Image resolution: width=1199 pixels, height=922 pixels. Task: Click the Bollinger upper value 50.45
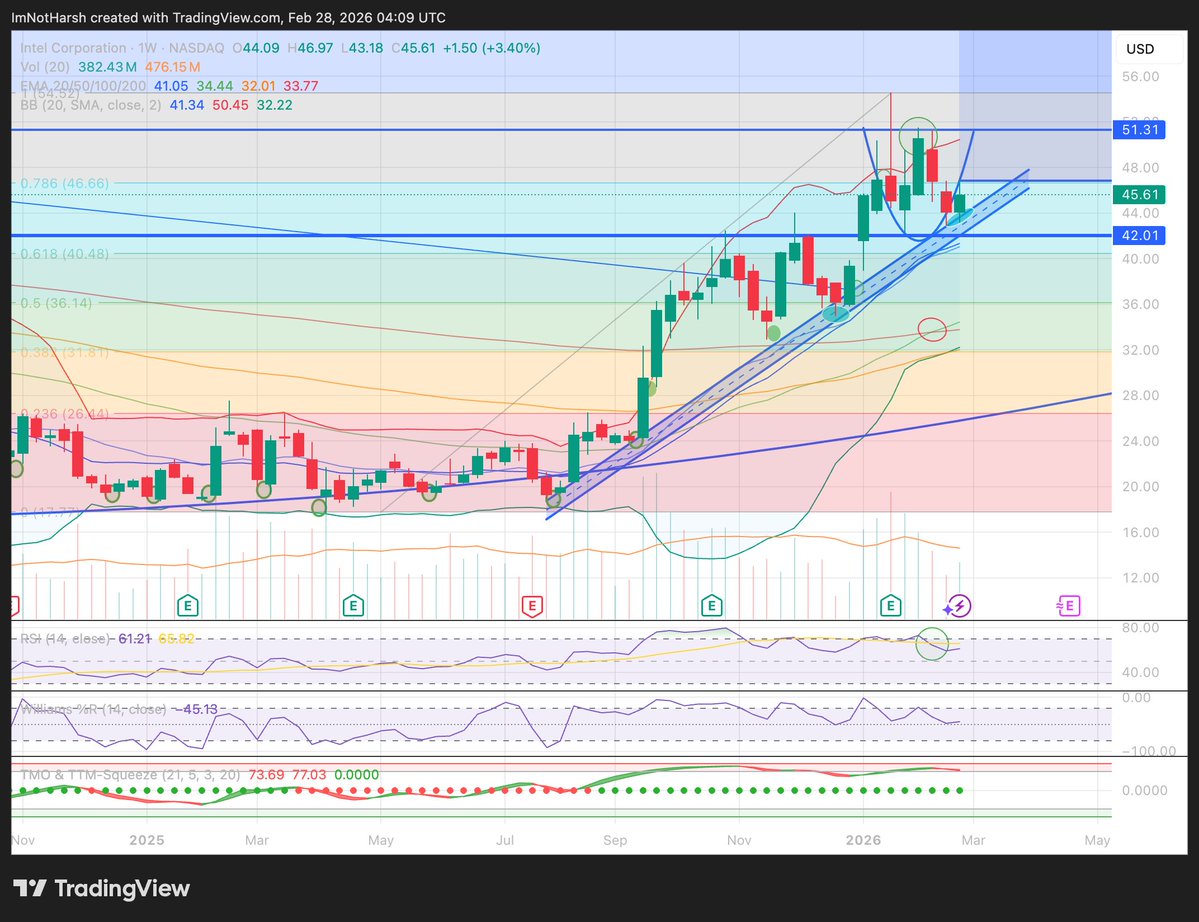230,105
